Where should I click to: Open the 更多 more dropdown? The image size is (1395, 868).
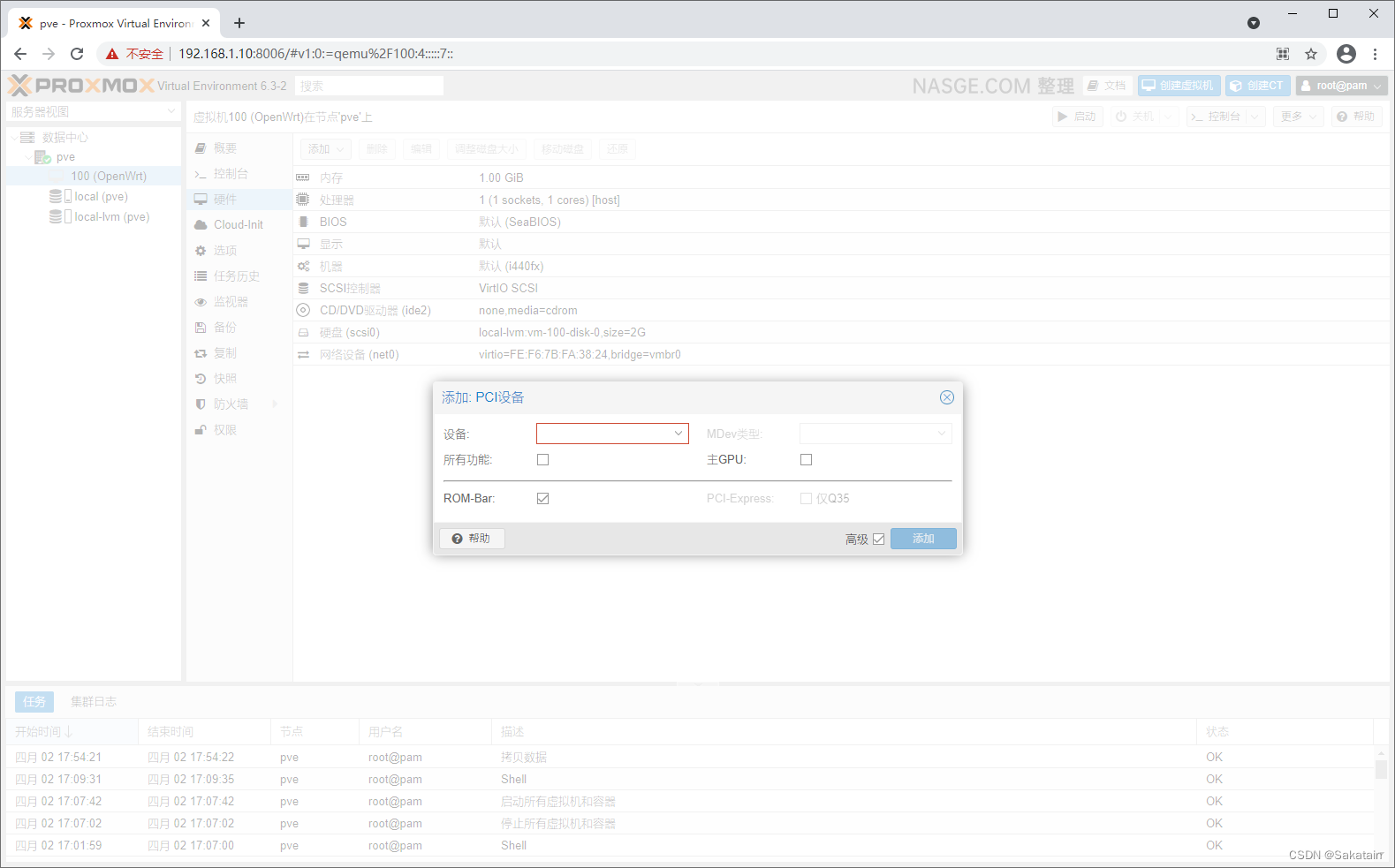[1299, 117]
